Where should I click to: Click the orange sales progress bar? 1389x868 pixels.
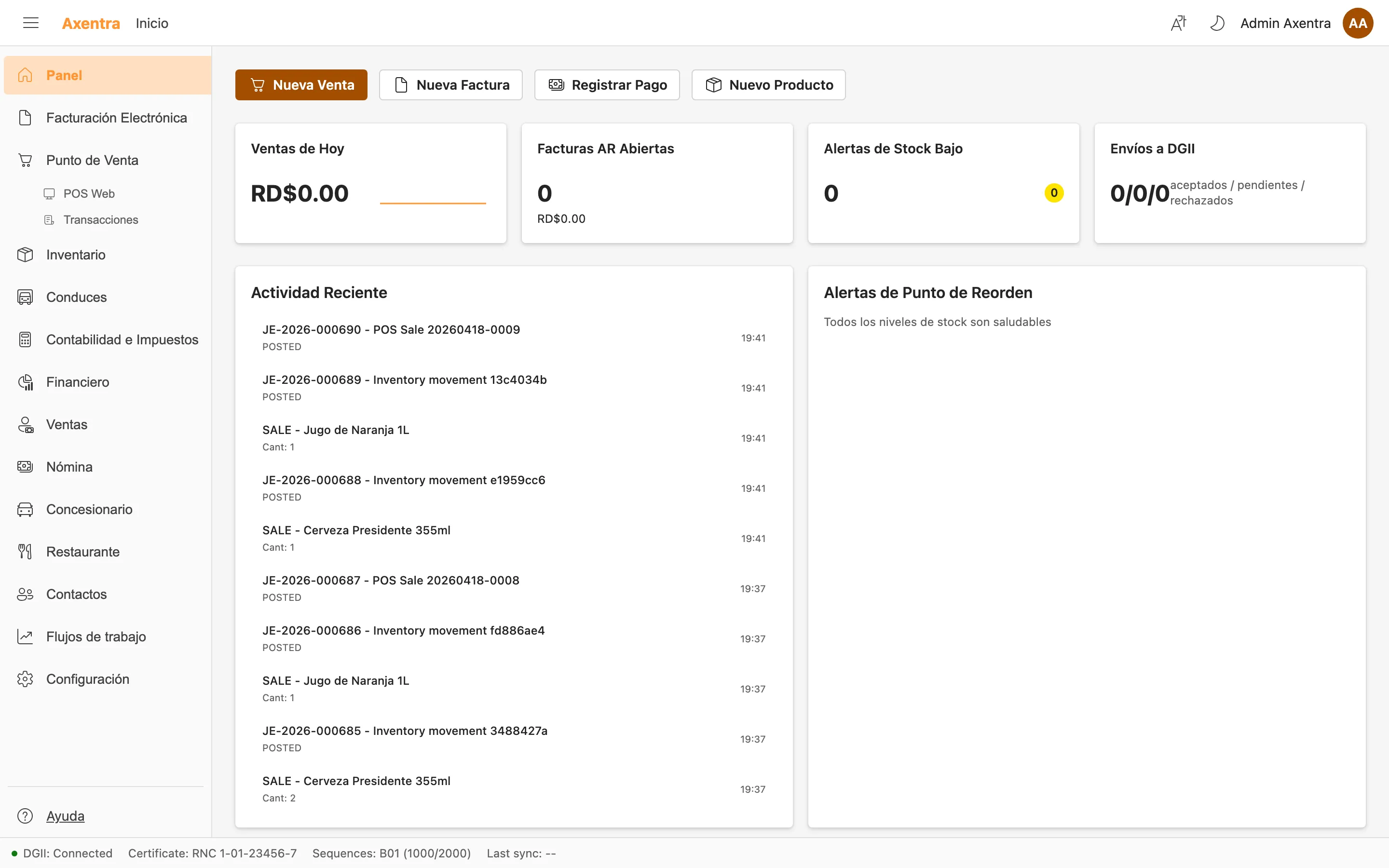(x=433, y=203)
